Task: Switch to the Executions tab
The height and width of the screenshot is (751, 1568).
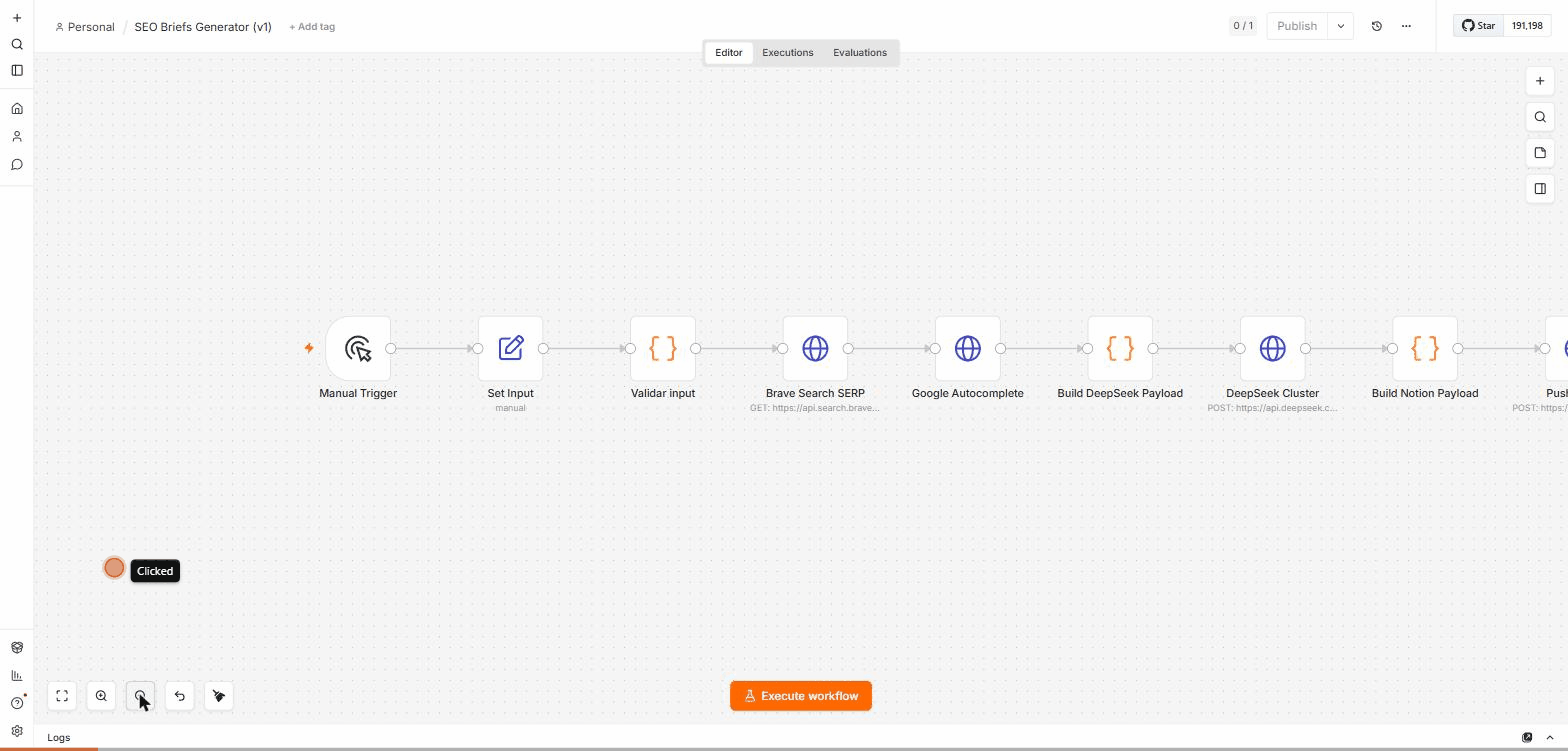Action: click(788, 53)
